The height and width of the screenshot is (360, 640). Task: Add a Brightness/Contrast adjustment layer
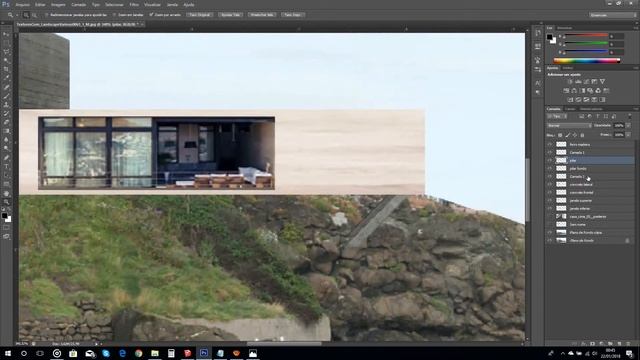(x=570, y=82)
